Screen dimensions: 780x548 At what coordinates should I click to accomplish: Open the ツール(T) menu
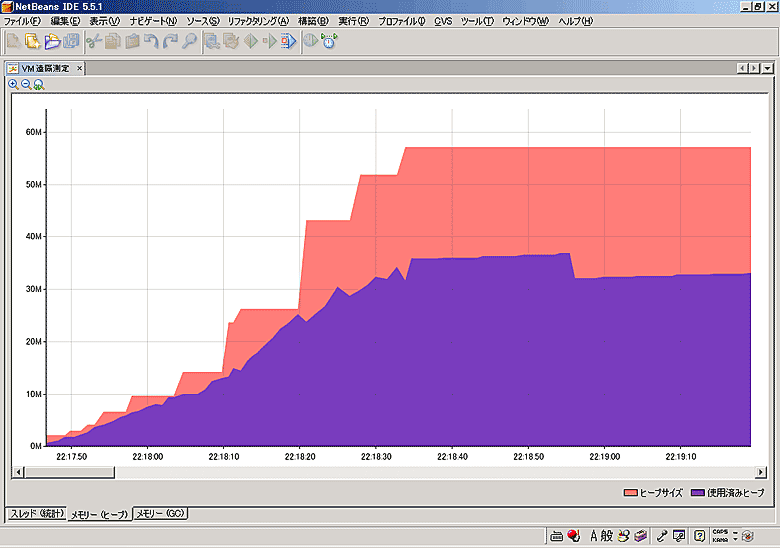click(x=477, y=21)
